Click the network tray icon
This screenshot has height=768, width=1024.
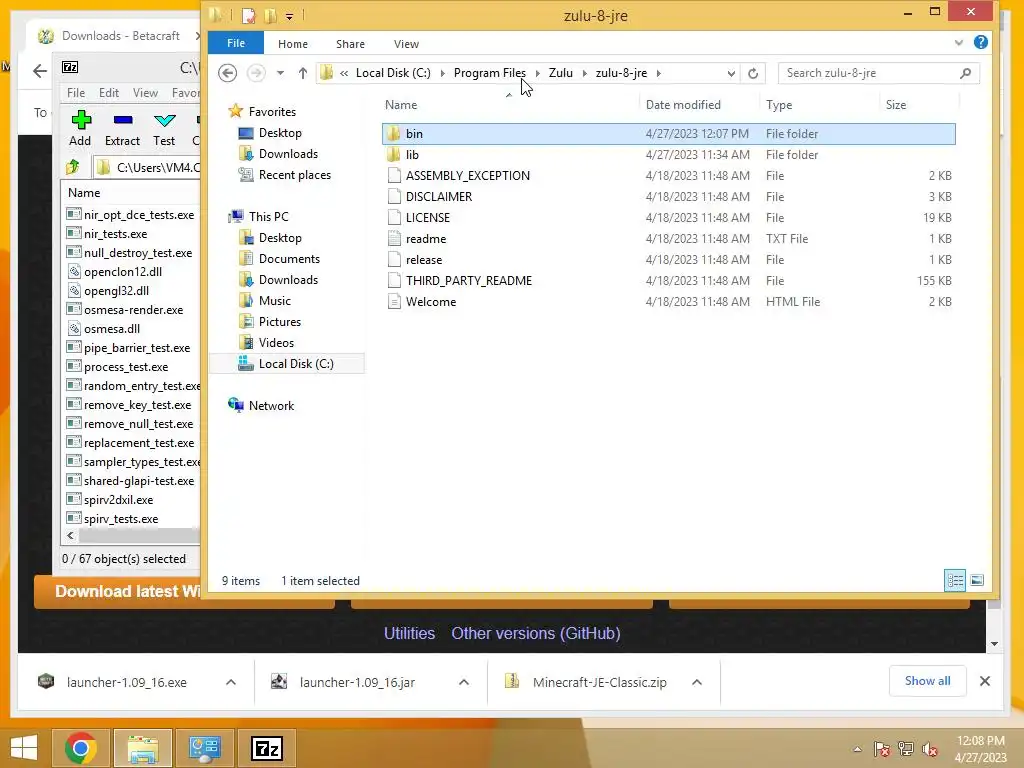point(906,749)
